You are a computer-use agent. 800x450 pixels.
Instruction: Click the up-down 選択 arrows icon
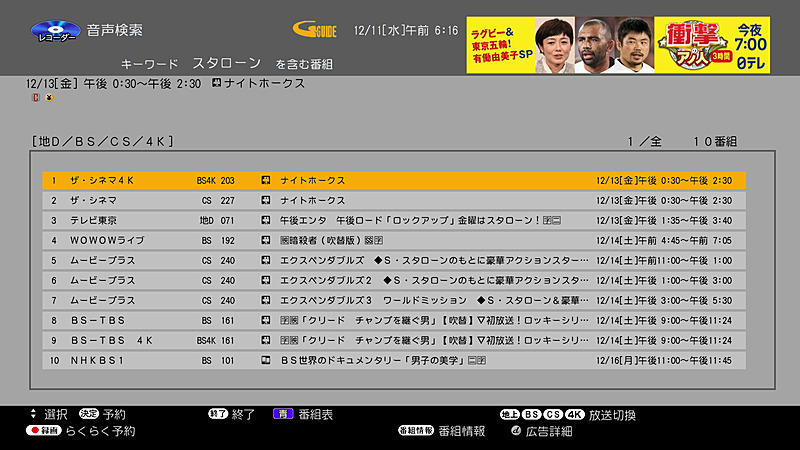point(33,414)
